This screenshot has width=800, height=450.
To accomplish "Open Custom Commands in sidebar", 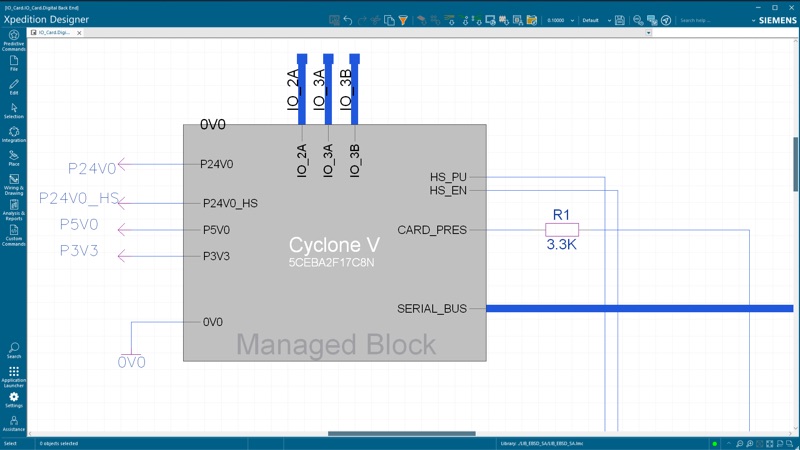I will point(14,235).
